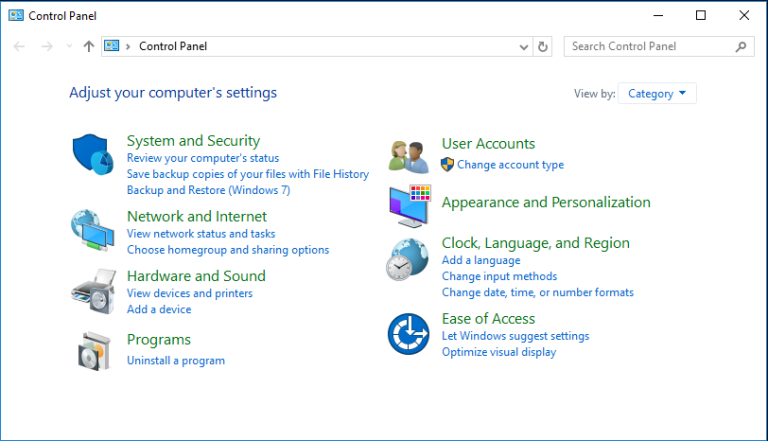Click Optimize visual display
The height and width of the screenshot is (441, 768).
pos(499,352)
